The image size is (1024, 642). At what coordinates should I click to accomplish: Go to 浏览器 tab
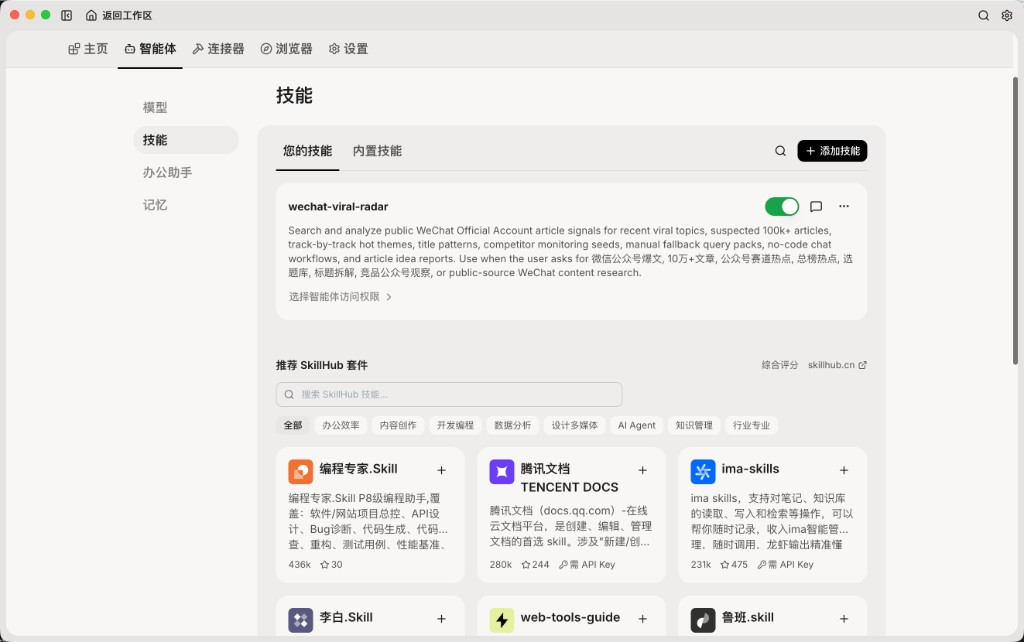(286, 49)
